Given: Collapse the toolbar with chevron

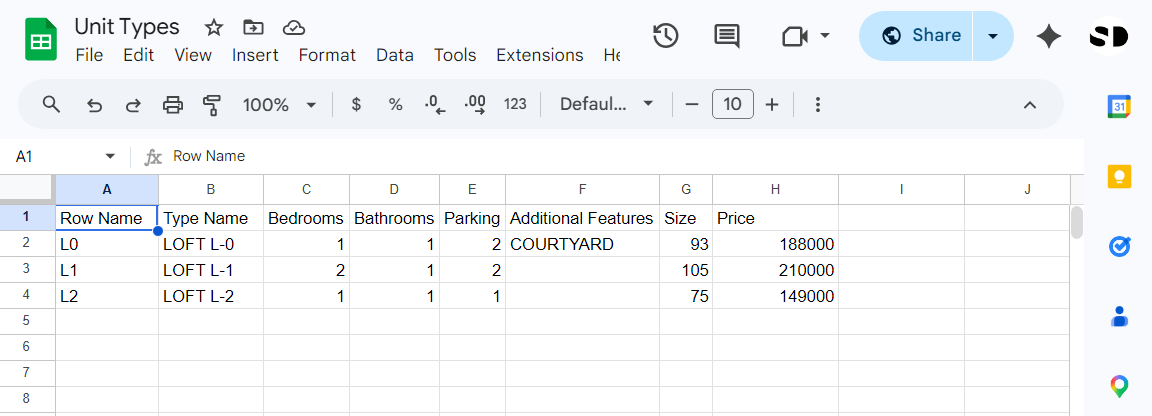Looking at the screenshot, I should 1030,105.
